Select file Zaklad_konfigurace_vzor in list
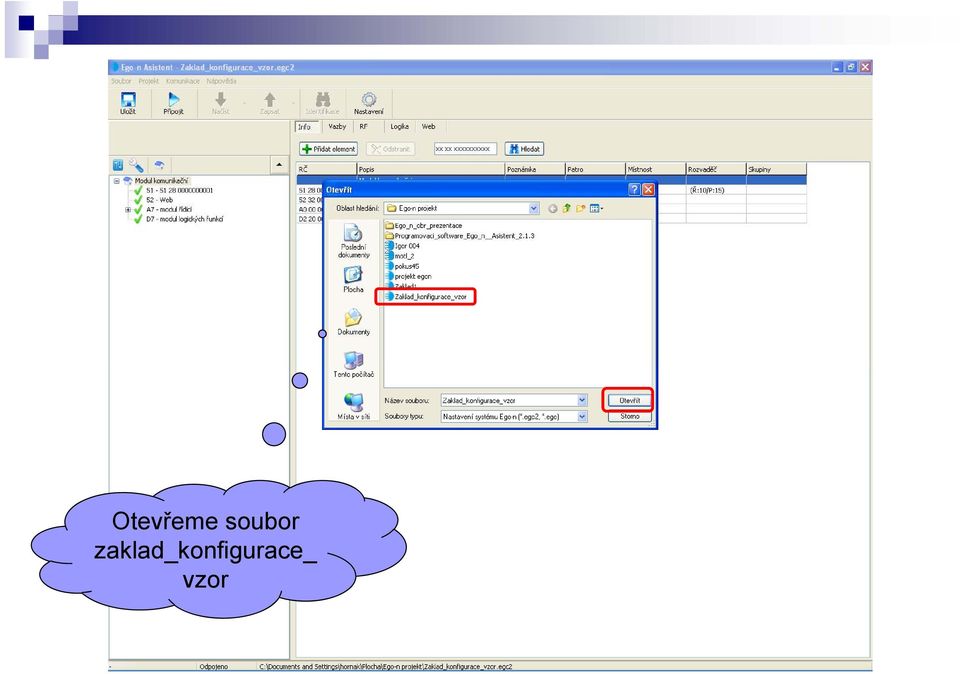The image size is (960, 674). (426, 297)
